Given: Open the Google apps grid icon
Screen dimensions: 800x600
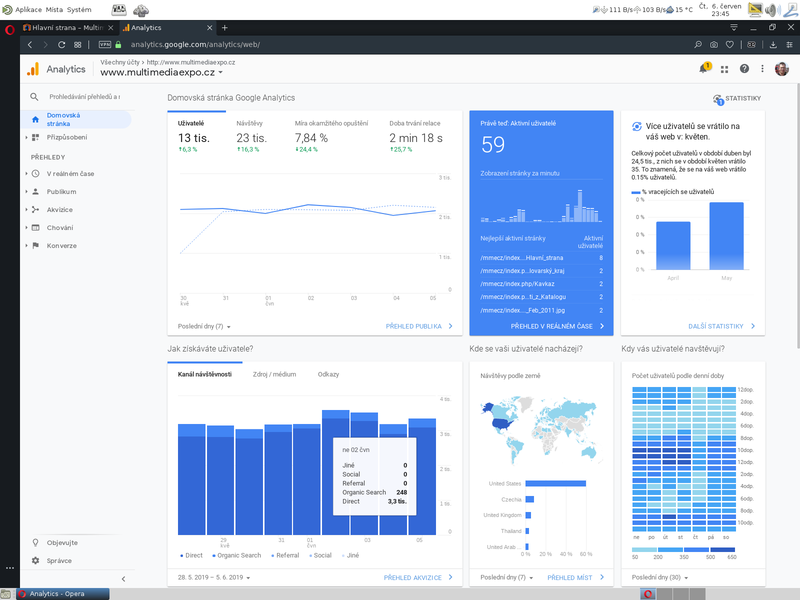Looking at the screenshot, I should (724, 67).
